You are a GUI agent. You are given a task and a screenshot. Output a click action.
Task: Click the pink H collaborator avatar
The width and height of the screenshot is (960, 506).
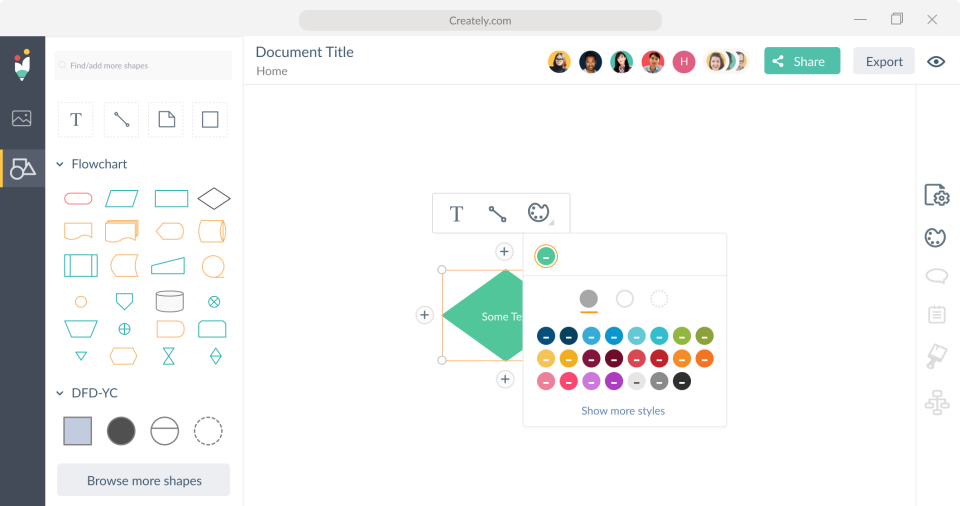point(684,62)
